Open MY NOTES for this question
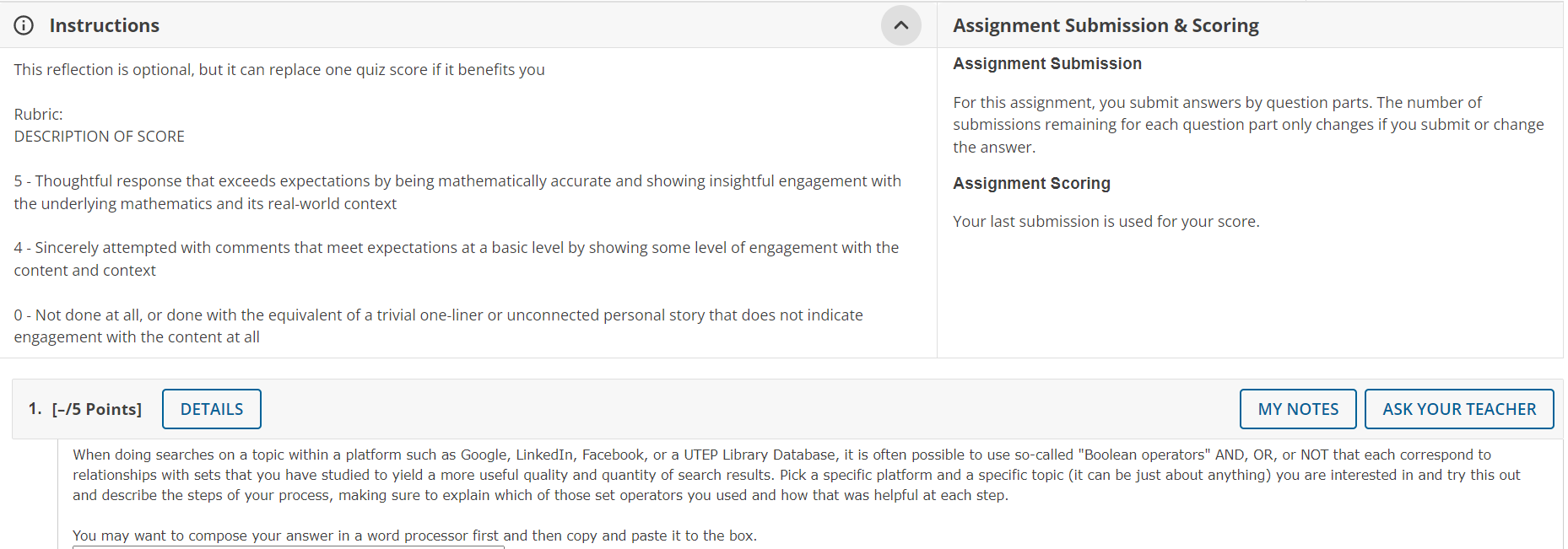Screen dimensions: 1568x549 pos(1297,408)
